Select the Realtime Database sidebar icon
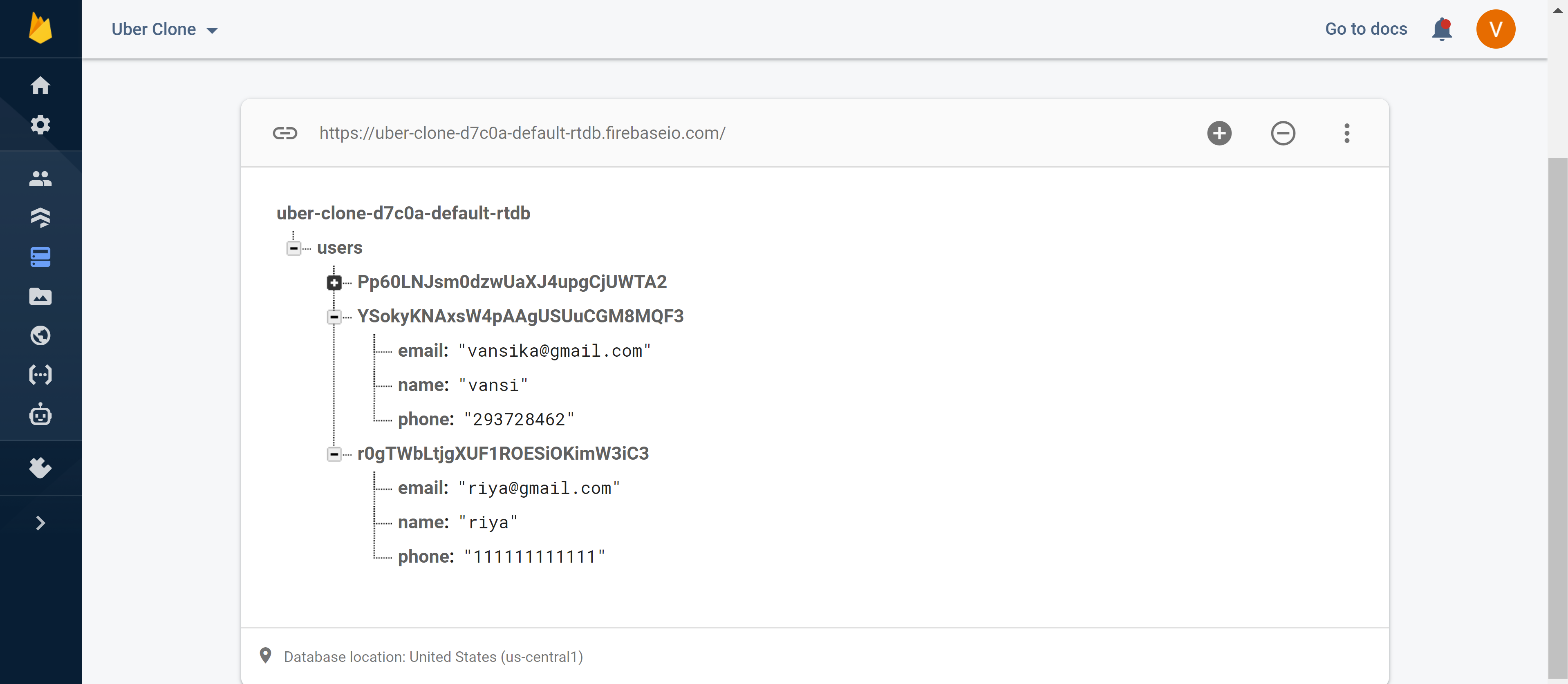1568x684 pixels. [40, 257]
